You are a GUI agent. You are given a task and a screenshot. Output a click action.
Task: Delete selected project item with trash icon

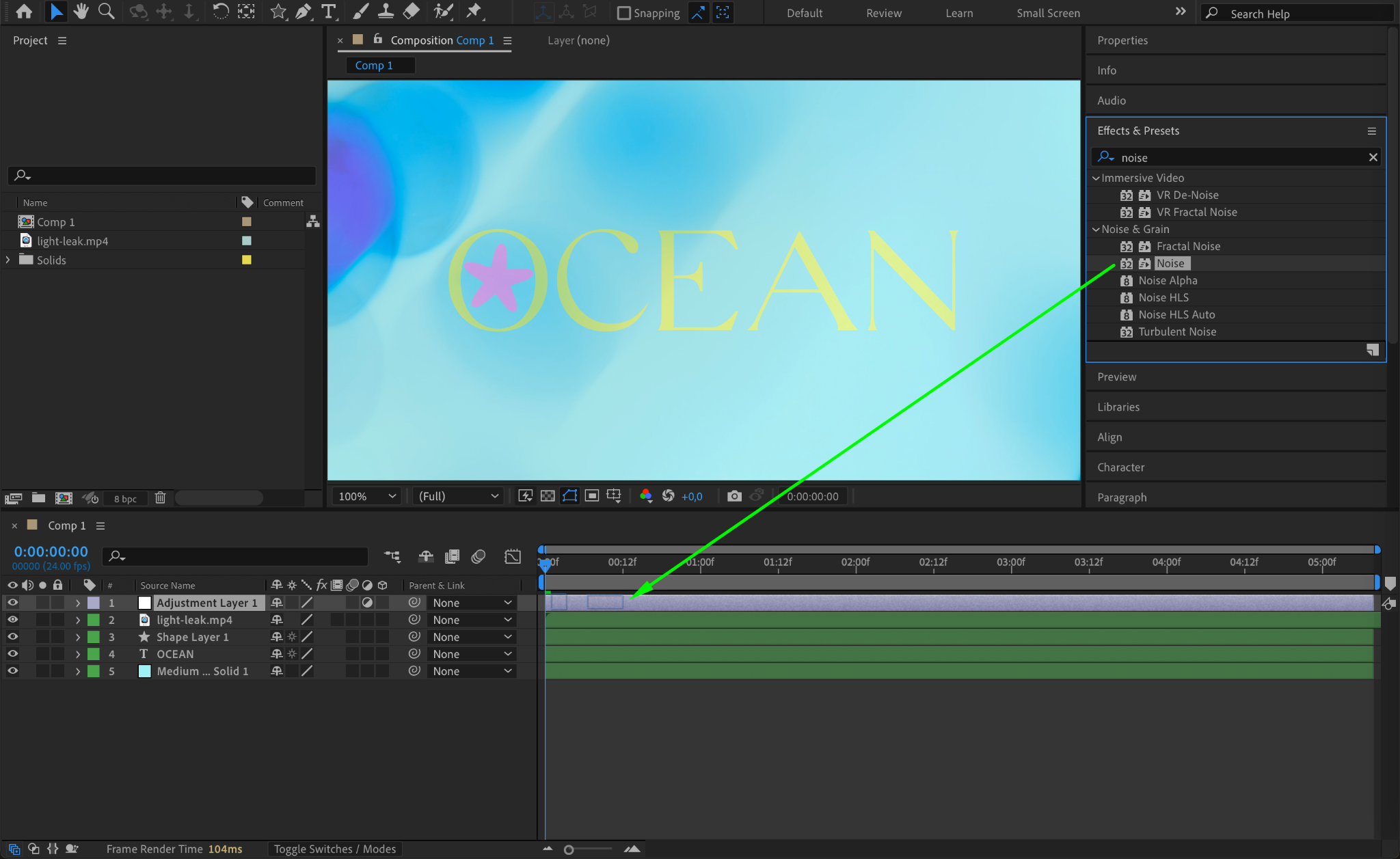click(x=160, y=498)
